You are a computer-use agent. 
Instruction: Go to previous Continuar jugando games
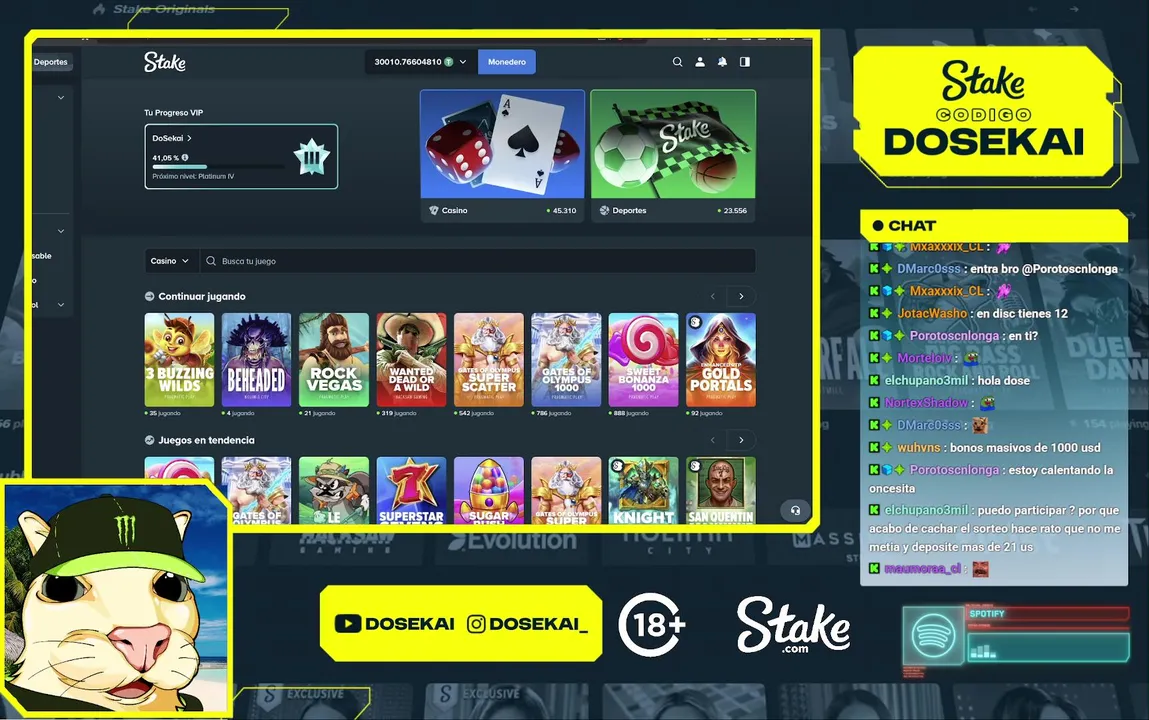(x=713, y=297)
